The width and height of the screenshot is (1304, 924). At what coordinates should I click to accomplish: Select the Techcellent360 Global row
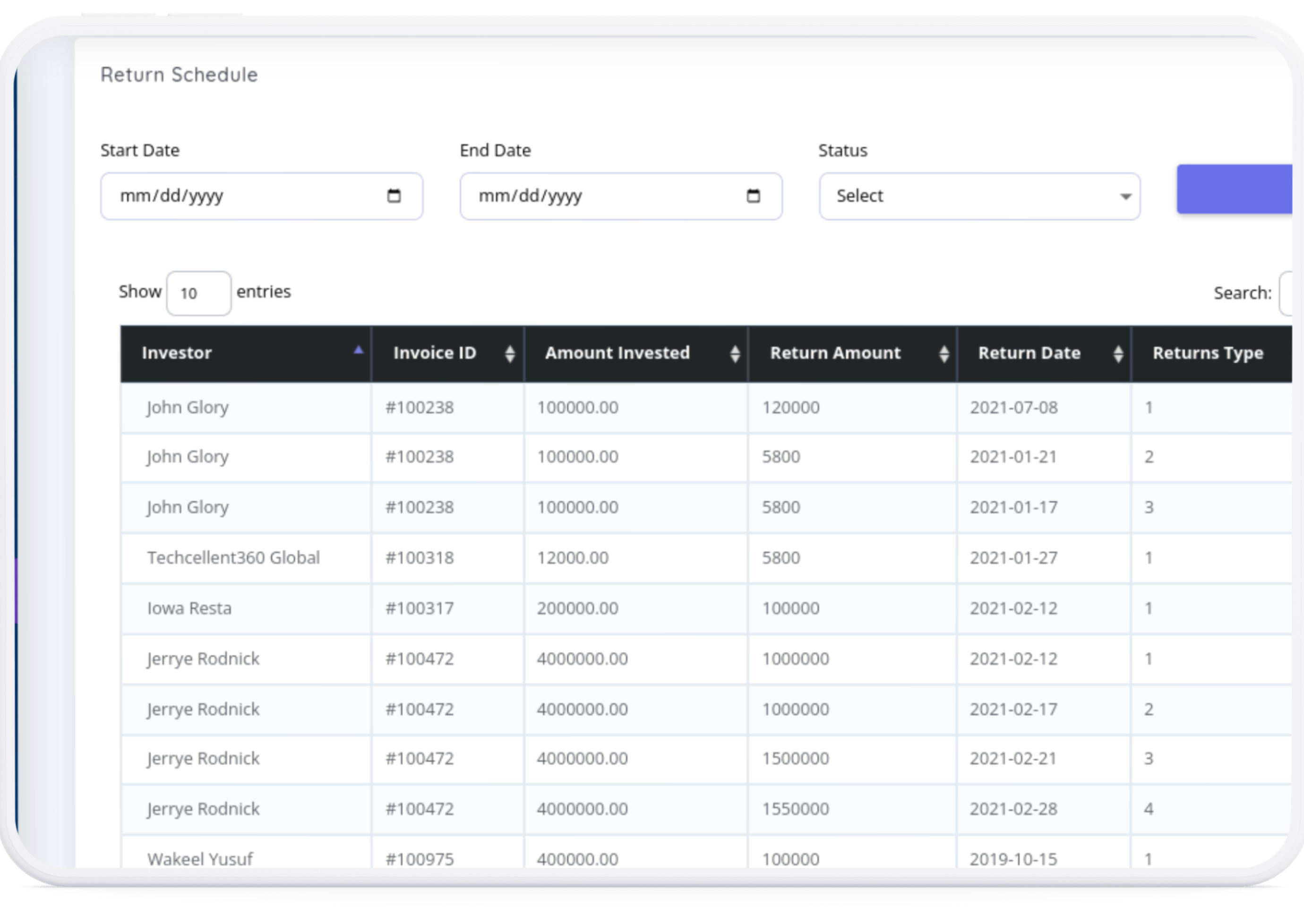click(x=233, y=557)
